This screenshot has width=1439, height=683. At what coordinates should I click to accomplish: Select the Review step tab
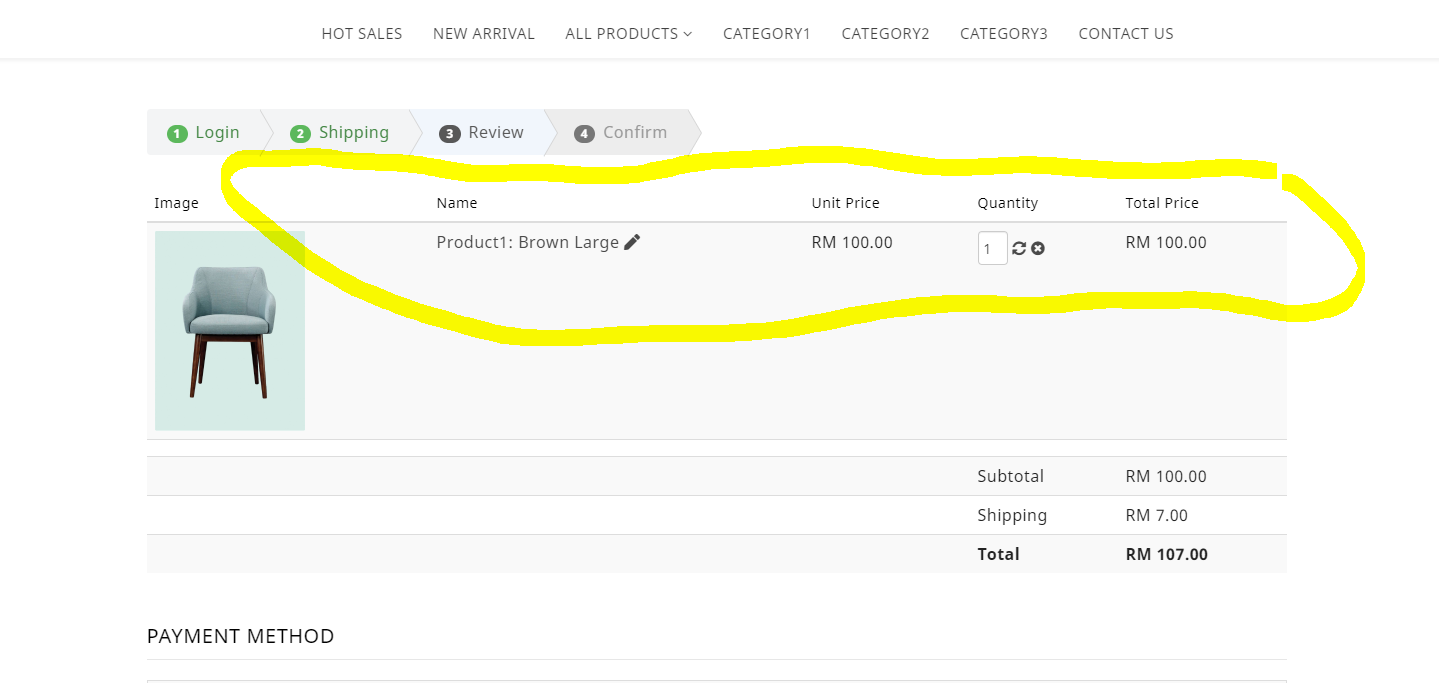tap(482, 133)
